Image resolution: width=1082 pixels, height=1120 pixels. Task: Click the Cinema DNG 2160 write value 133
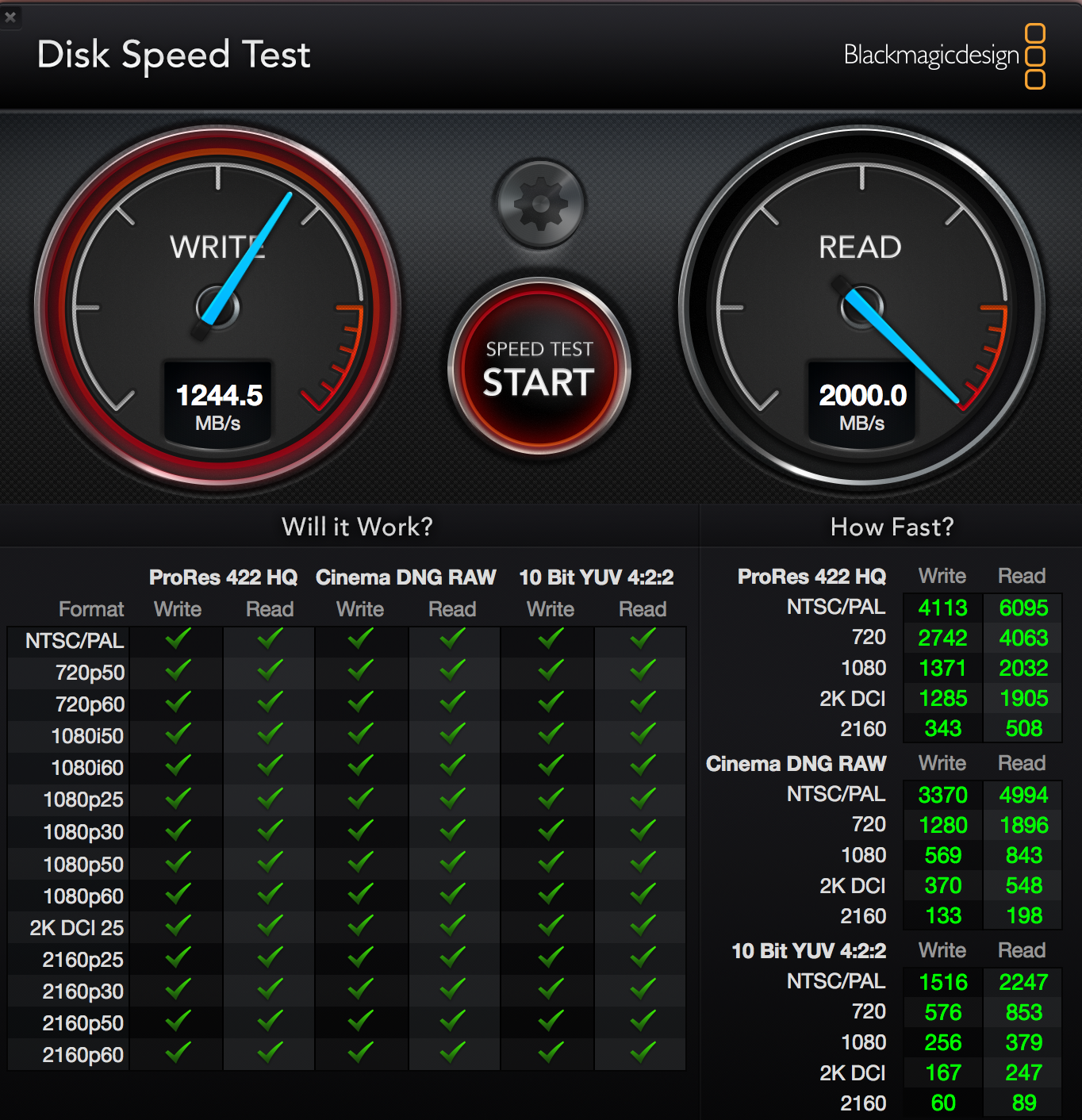tap(943, 915)
